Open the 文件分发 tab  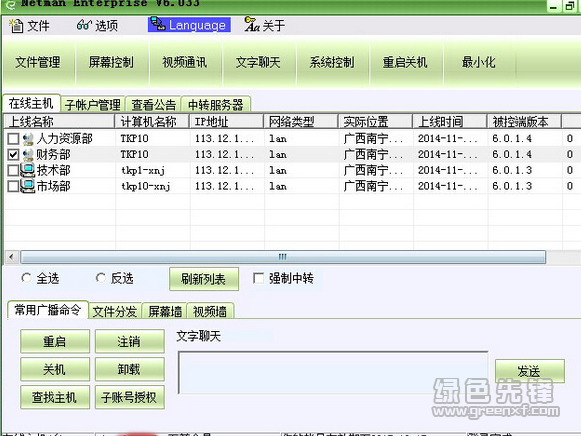[115, 312]
